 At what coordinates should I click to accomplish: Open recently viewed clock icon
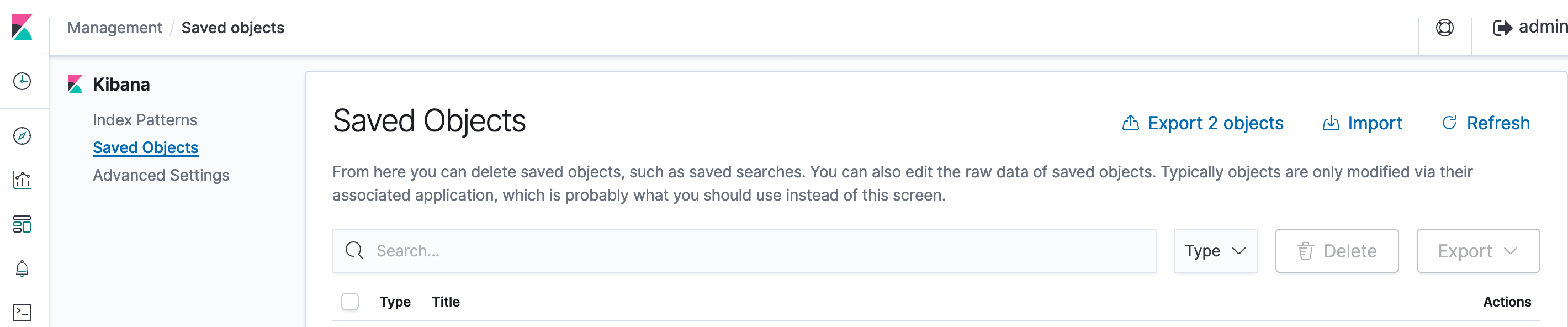22,81
